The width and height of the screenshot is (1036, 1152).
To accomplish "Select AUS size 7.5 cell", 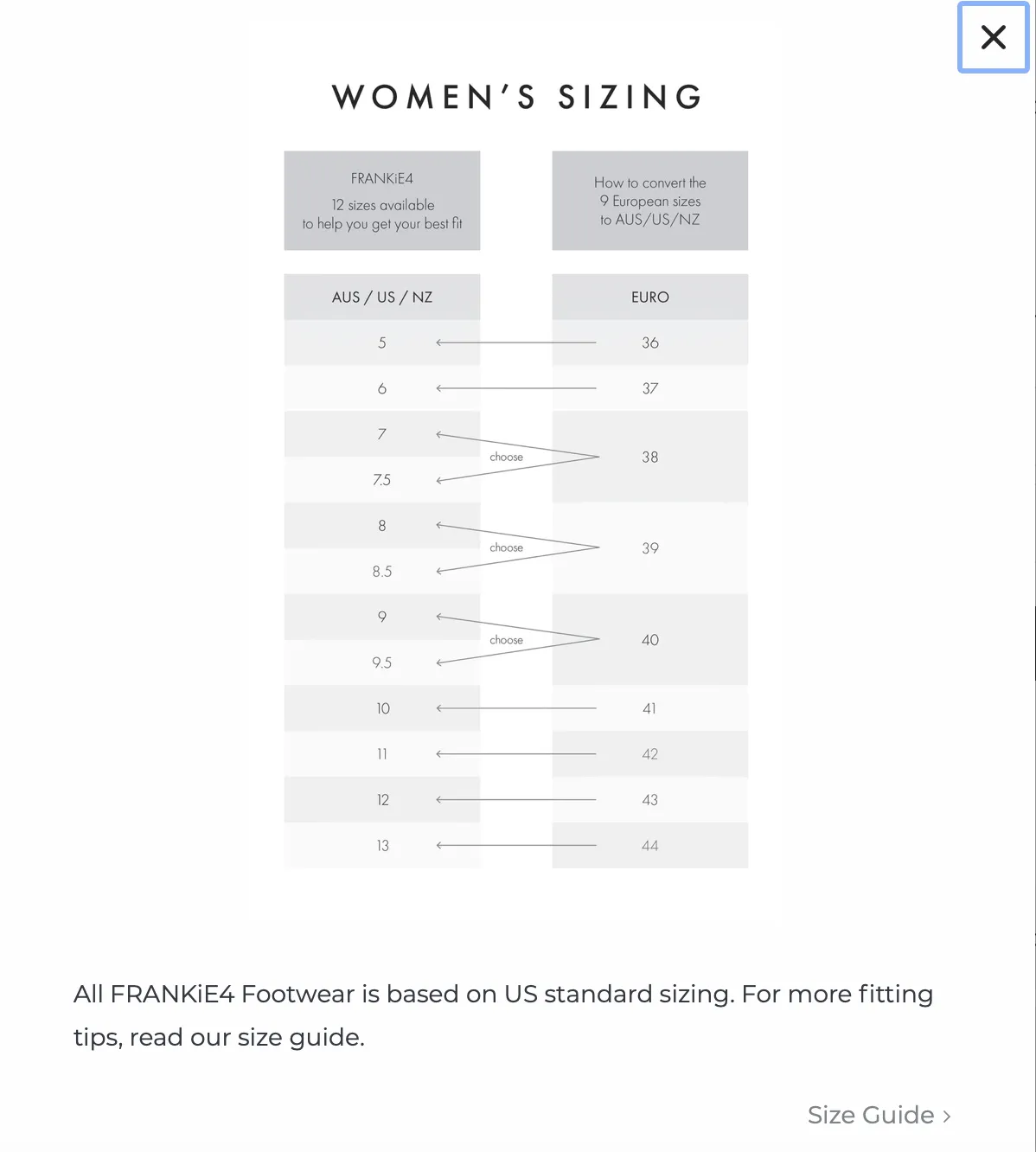I will (x=382, y=480).
